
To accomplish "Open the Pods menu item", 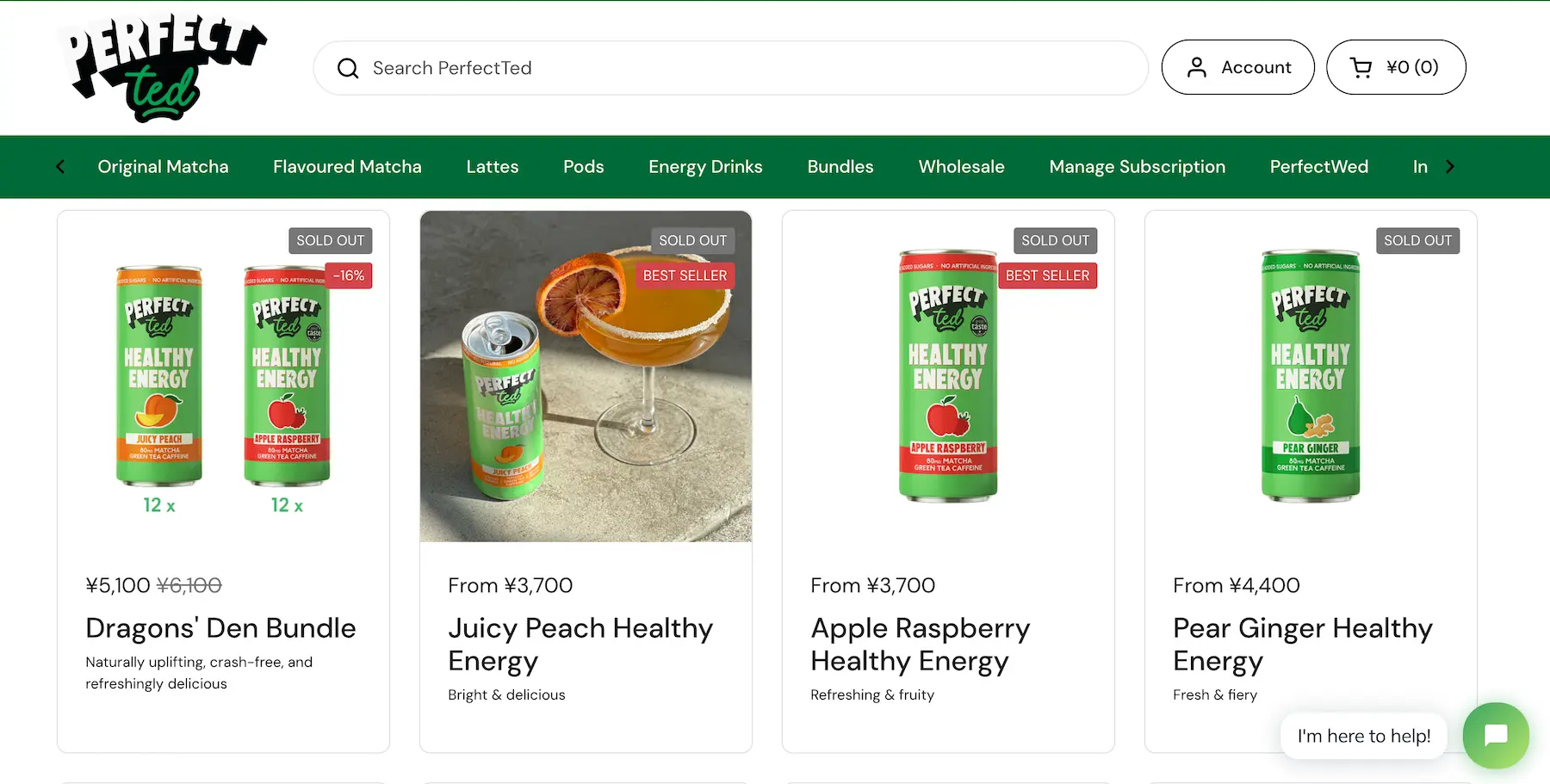I will tap(584, 167).
